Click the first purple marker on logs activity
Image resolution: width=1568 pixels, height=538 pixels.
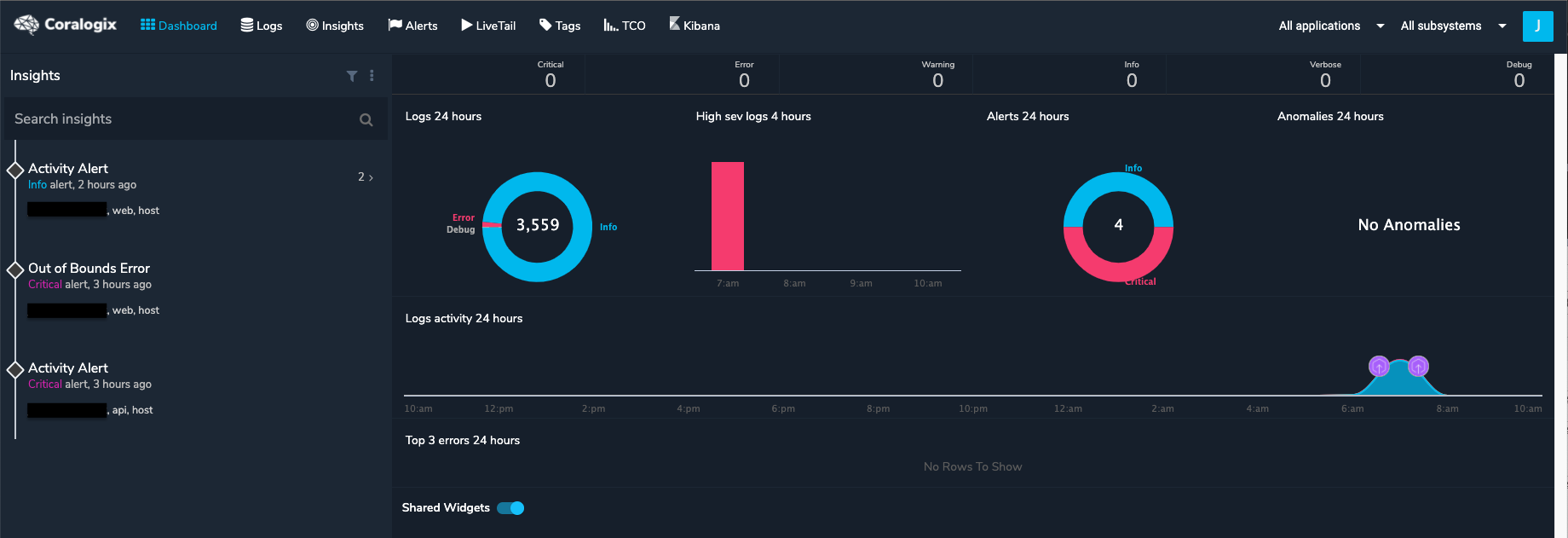[1379, 367]
